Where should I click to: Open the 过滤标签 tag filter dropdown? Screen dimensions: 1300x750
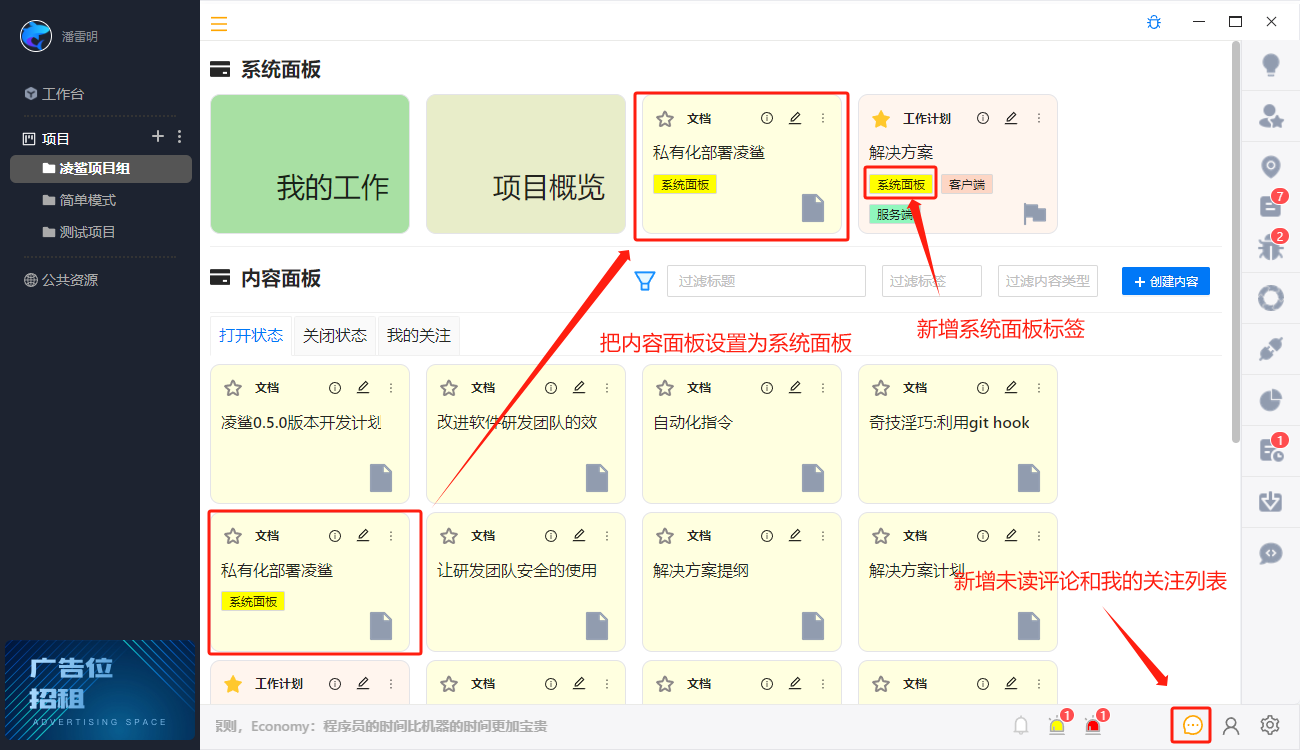(932, 281)
